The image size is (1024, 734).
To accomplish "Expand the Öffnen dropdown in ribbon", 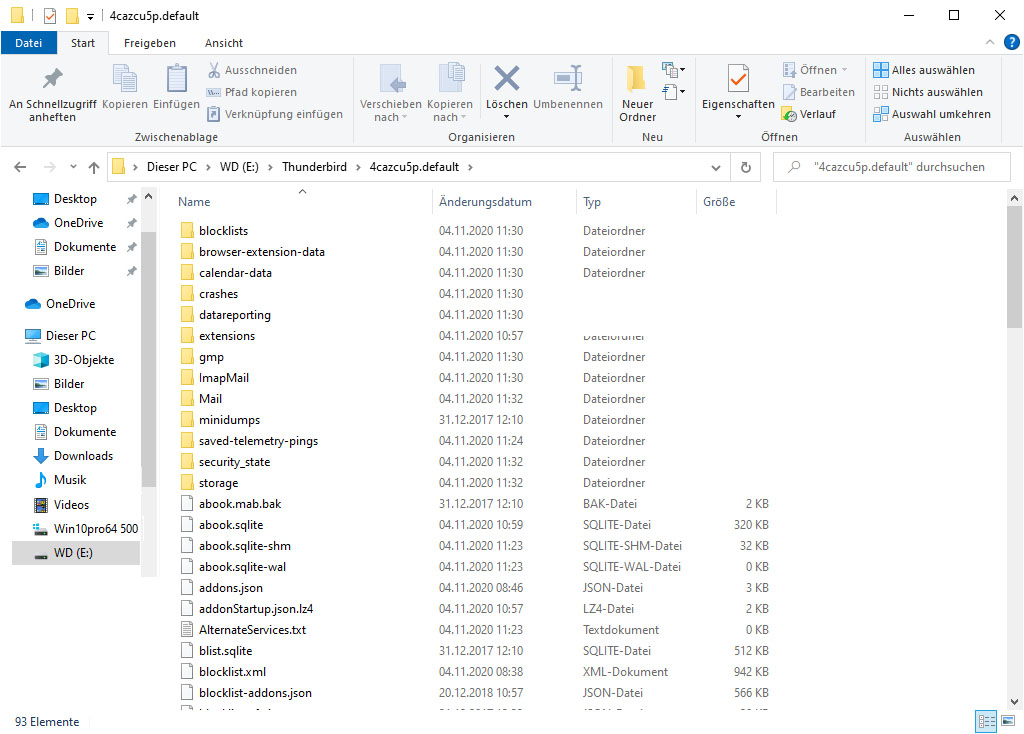I will [x=844, y=70].
